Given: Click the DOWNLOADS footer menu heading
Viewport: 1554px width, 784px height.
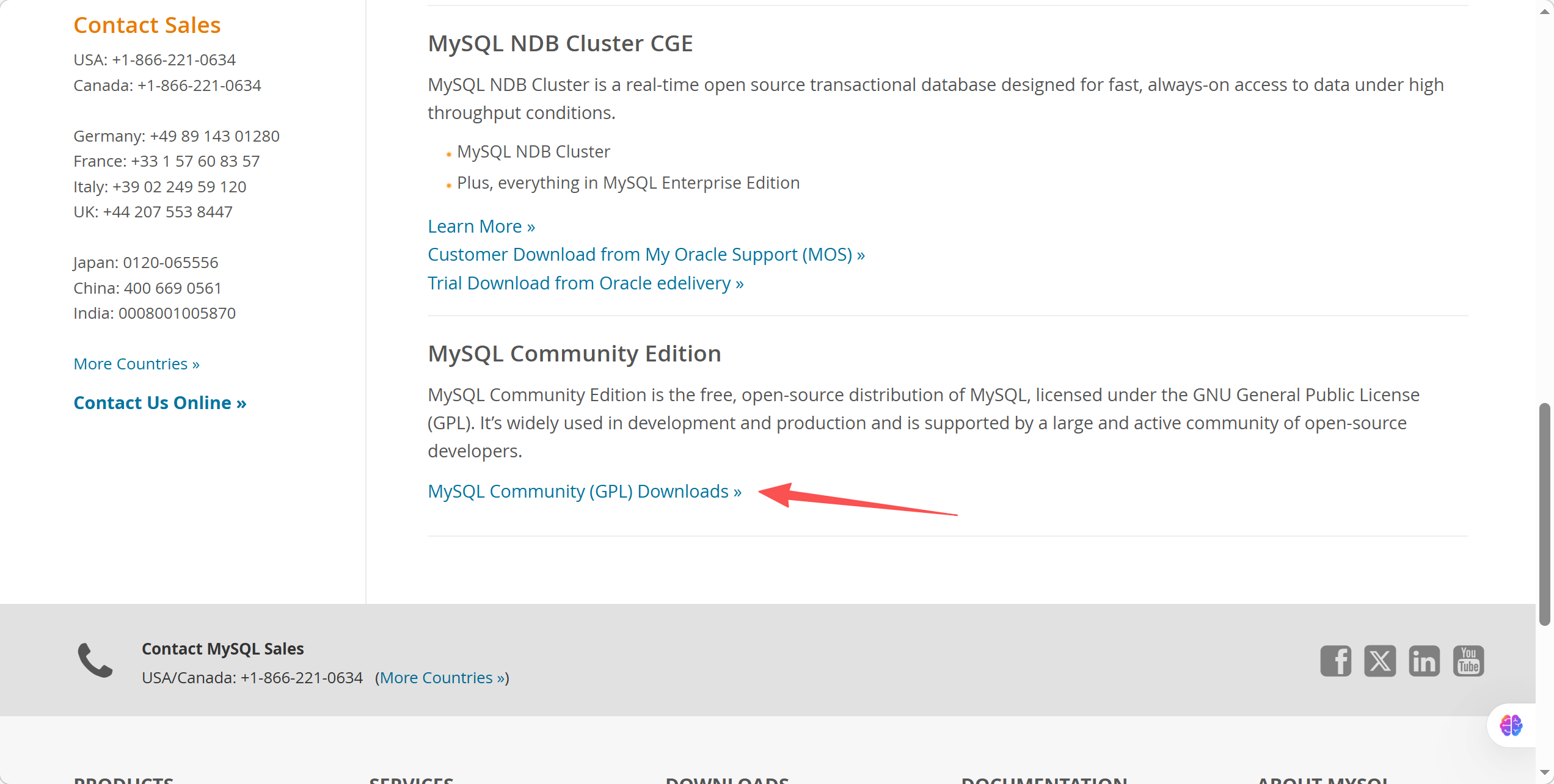Looking at the screenshot, I should click(726, 780).
